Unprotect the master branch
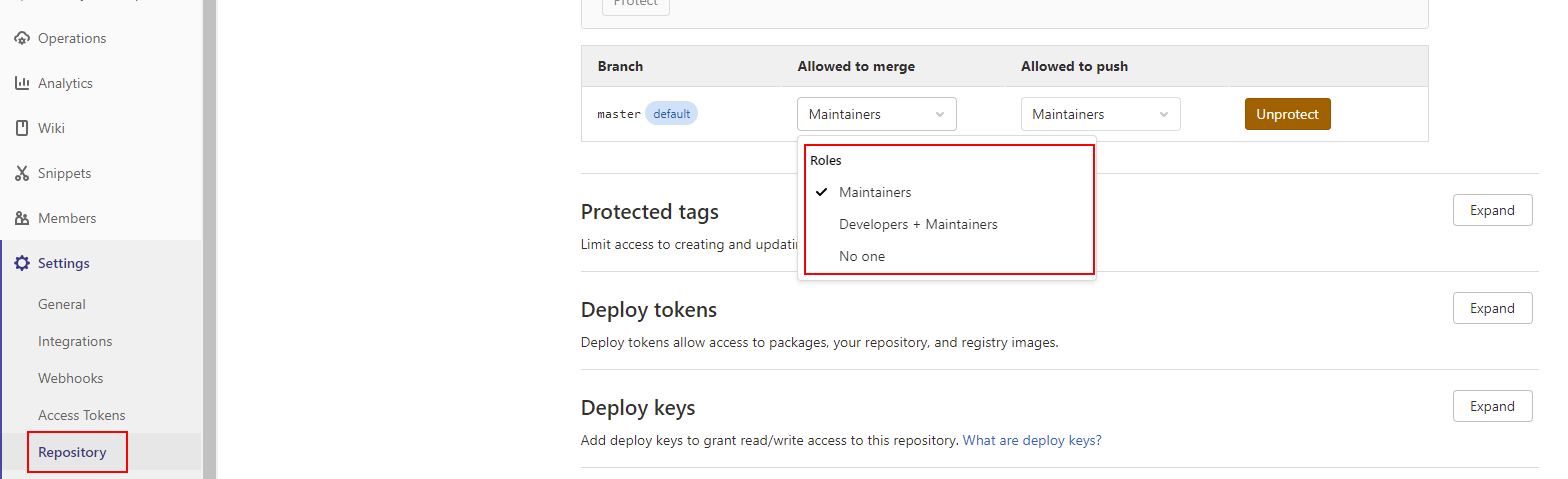This screenshot has width=1568, height=479. pyautogui.click(x=1287, y=114)
